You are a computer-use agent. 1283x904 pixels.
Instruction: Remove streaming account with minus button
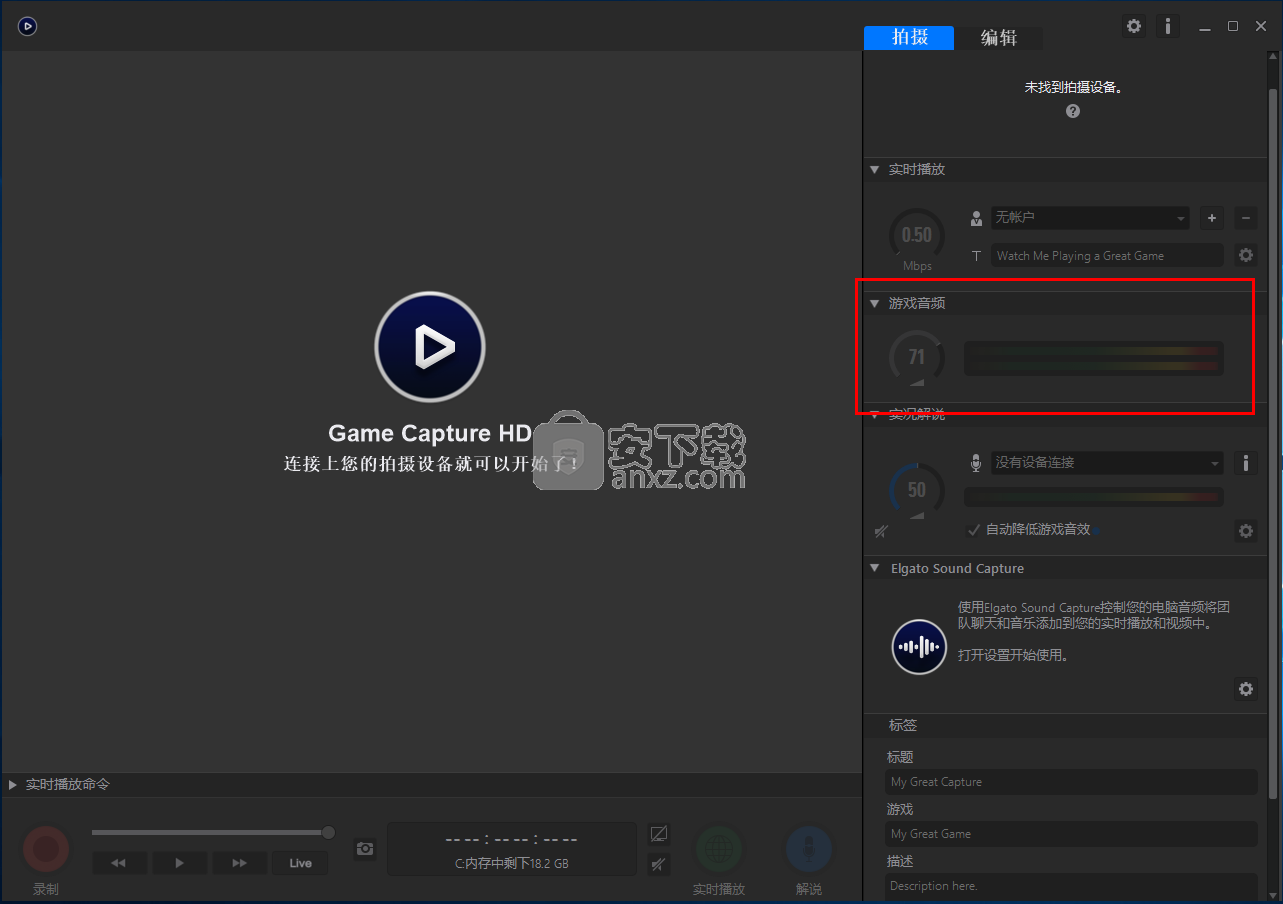point(1245,217)
